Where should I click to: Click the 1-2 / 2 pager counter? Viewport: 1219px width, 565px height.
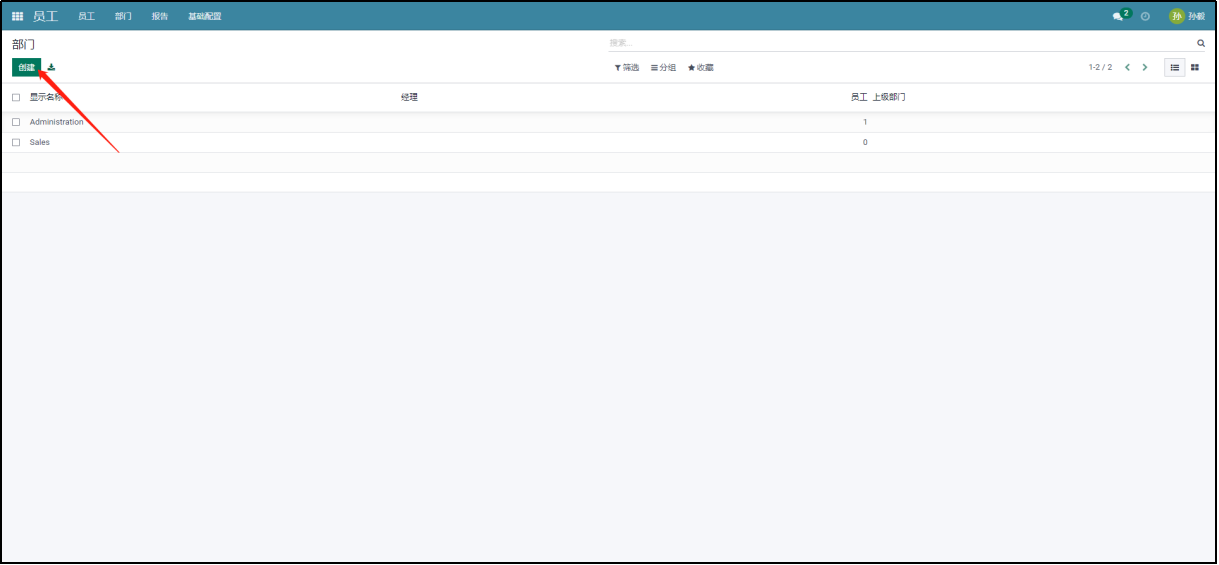(x=1100, y=67)
